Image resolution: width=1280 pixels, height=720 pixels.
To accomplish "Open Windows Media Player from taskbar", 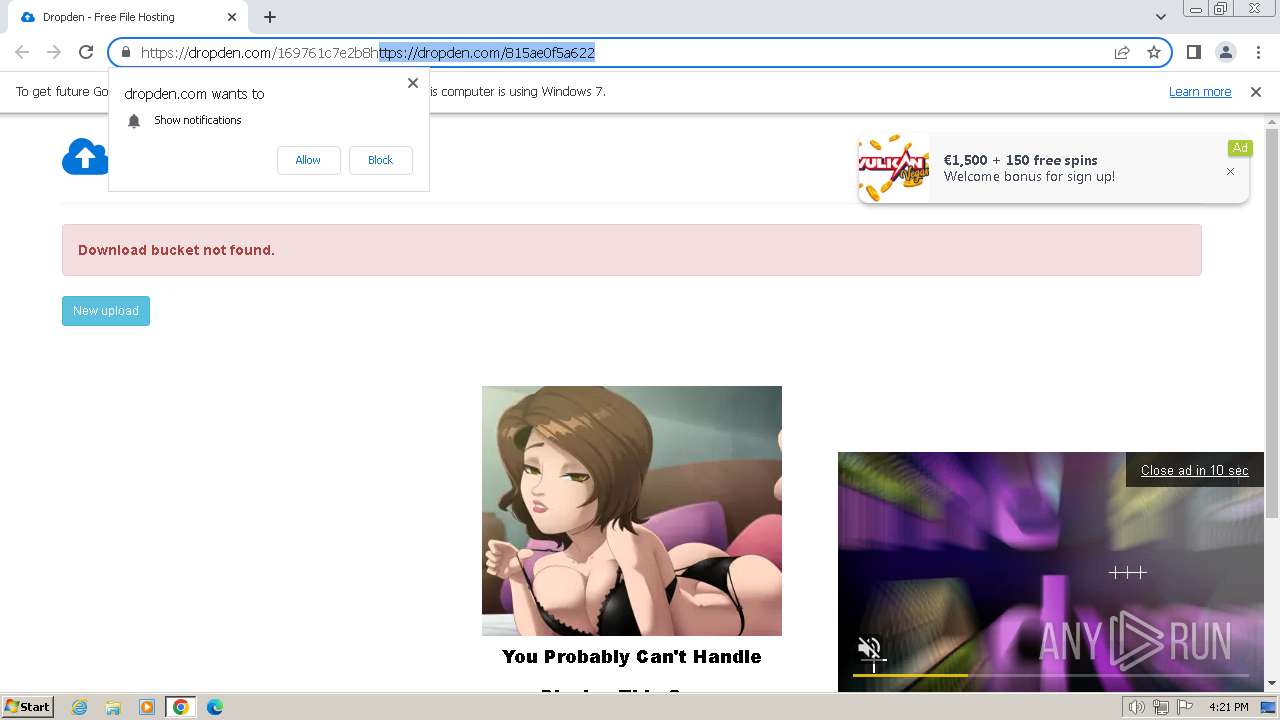I will point(147,707).
